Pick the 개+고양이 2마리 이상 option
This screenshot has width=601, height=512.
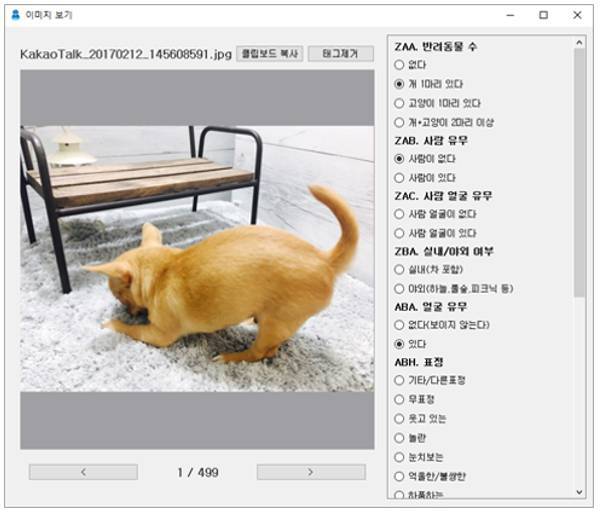(444, 122)
